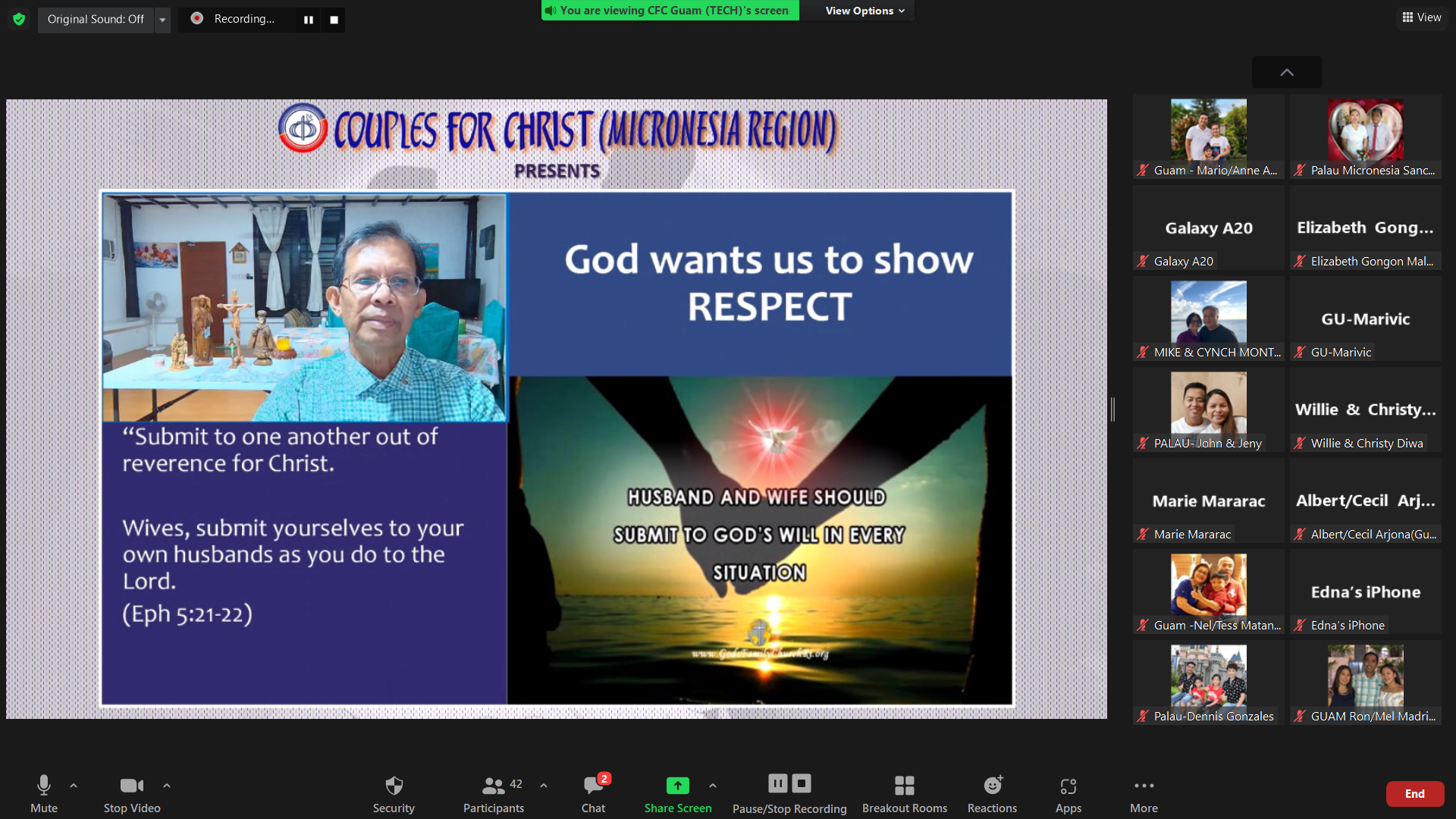
Task: Mute the microphone
Action: pyautogui.click(x=44, y=793)
